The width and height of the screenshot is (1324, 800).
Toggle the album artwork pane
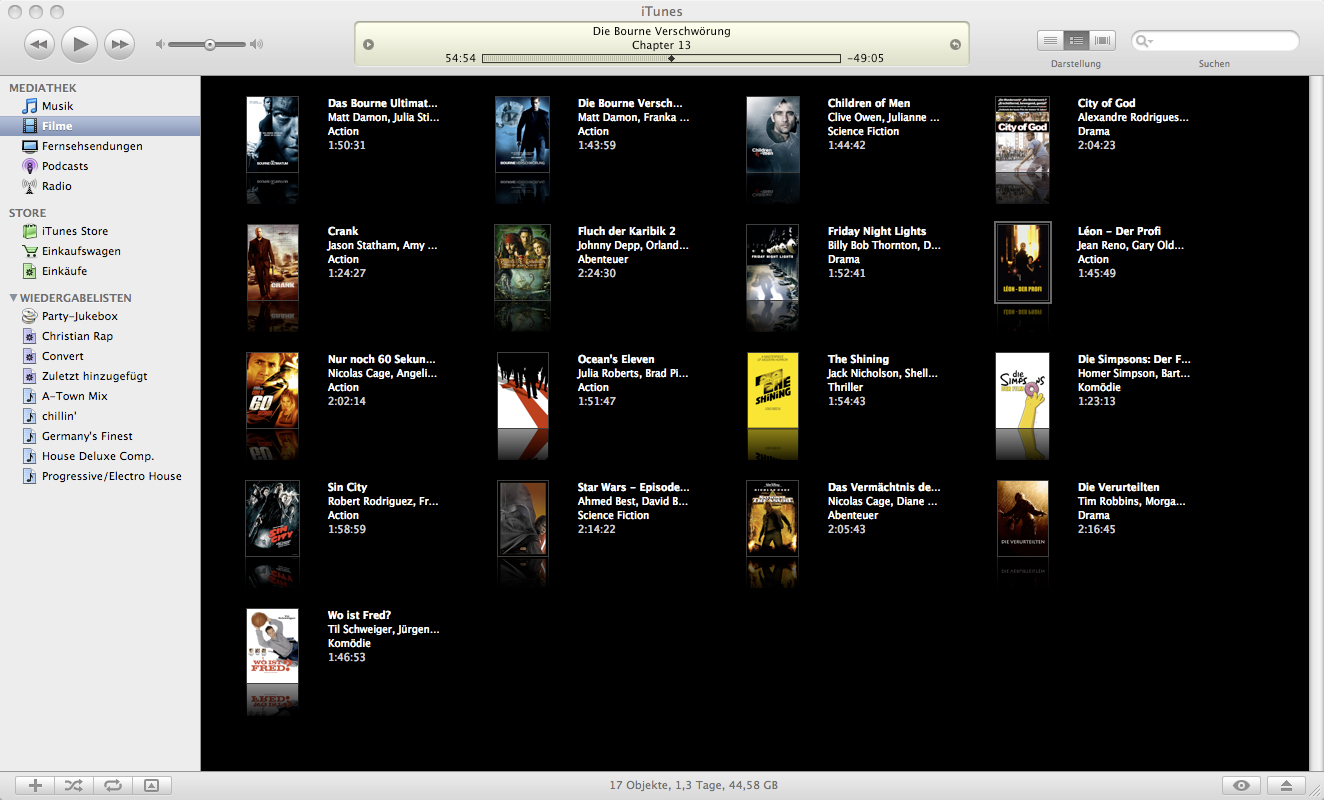pyautogui.click(x=151, y=785)
